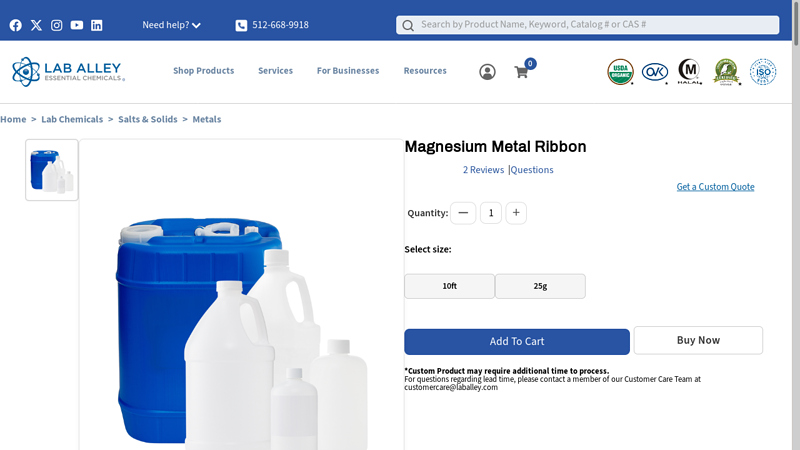Navigate to Lab Chemicals breadcrumb
This screenshot has height=450, width=800.
tap(72, 119)
